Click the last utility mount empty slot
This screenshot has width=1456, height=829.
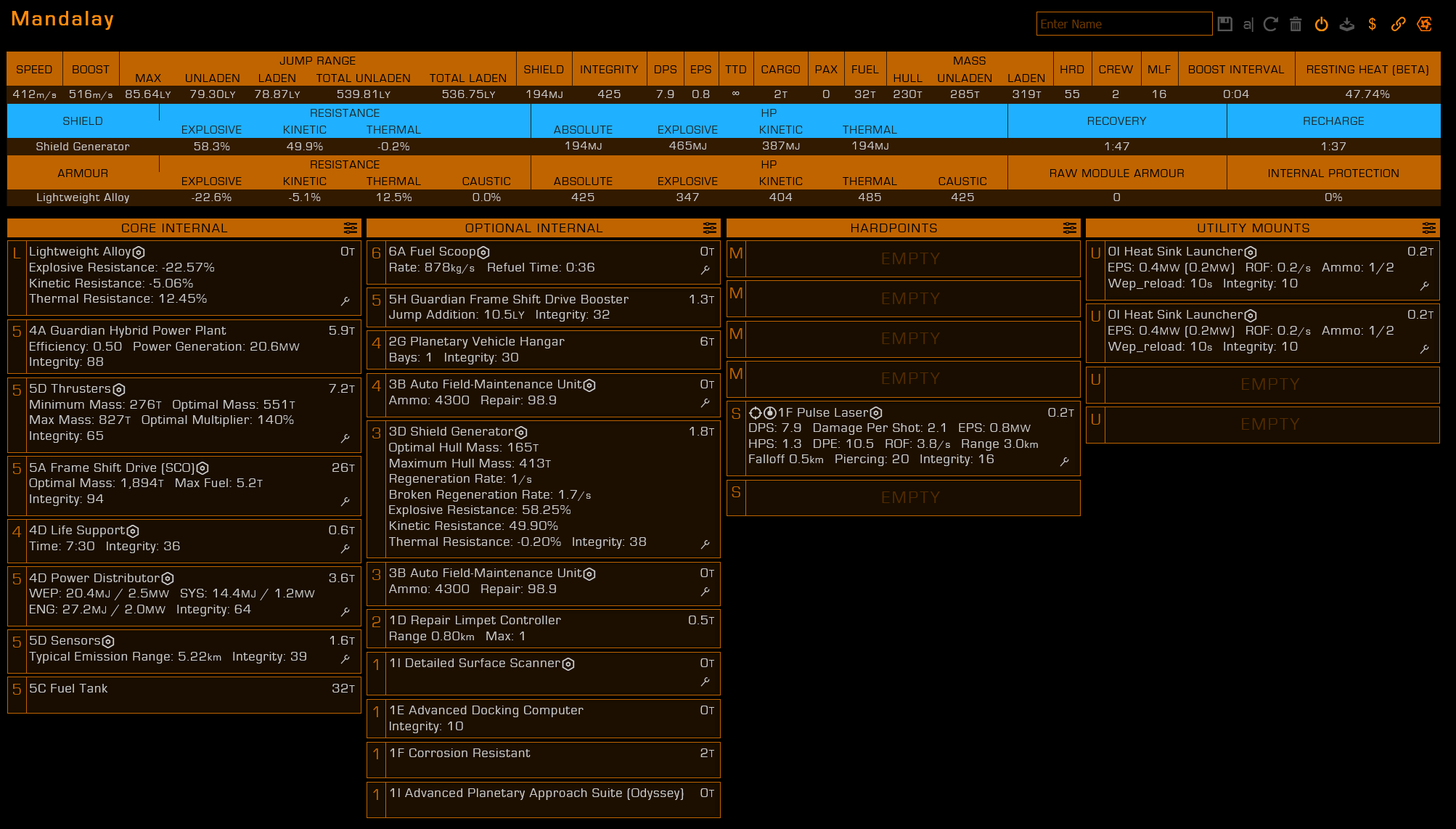[1263, 424]
